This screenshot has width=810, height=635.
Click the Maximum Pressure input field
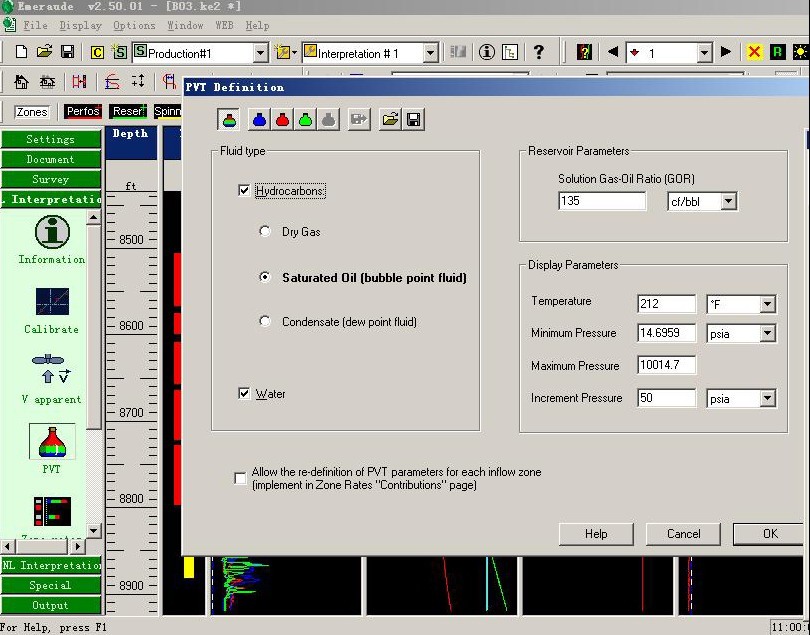[x=666, y=366]
